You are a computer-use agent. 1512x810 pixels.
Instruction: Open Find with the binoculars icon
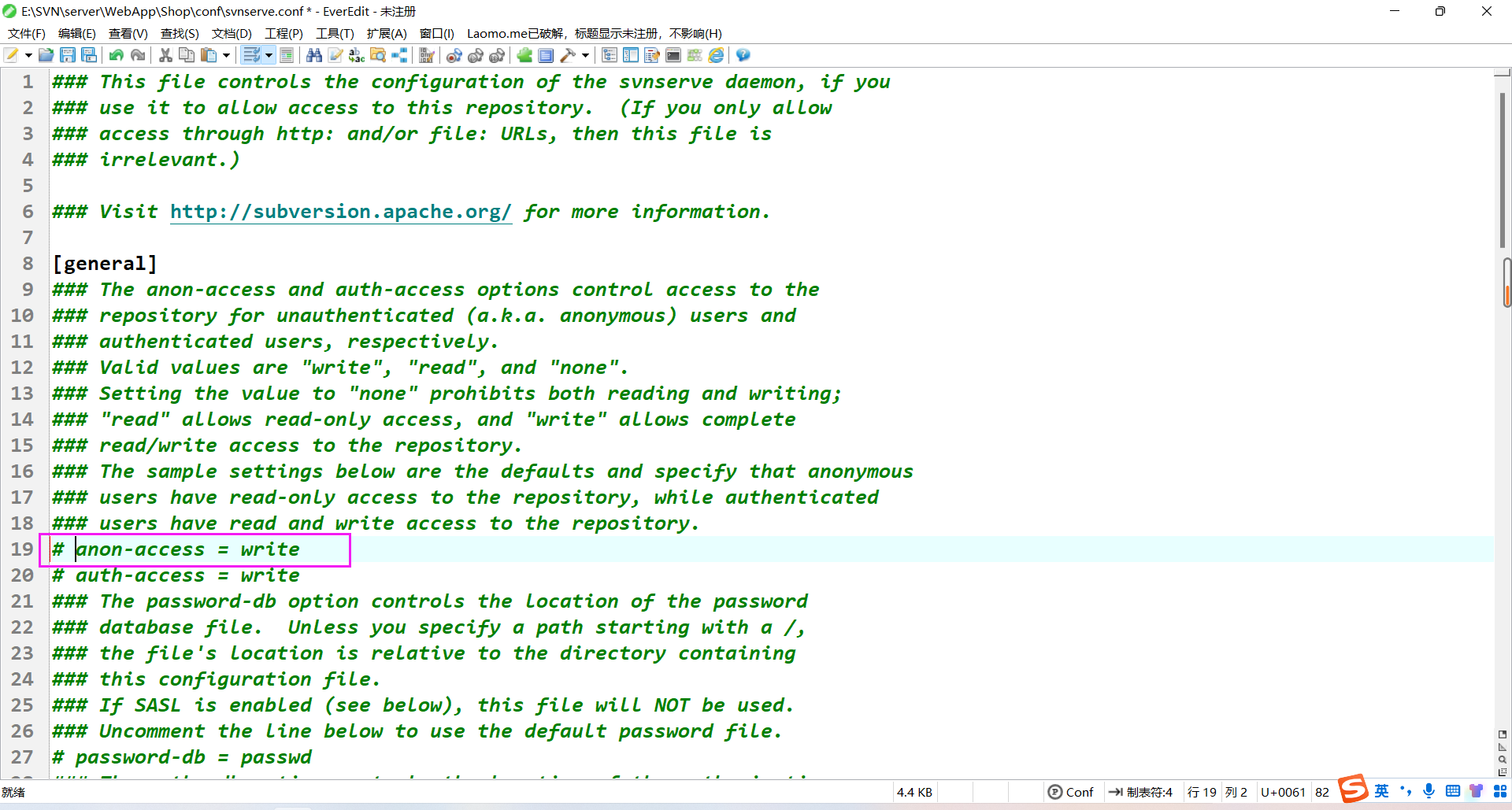tap(314, 55)
